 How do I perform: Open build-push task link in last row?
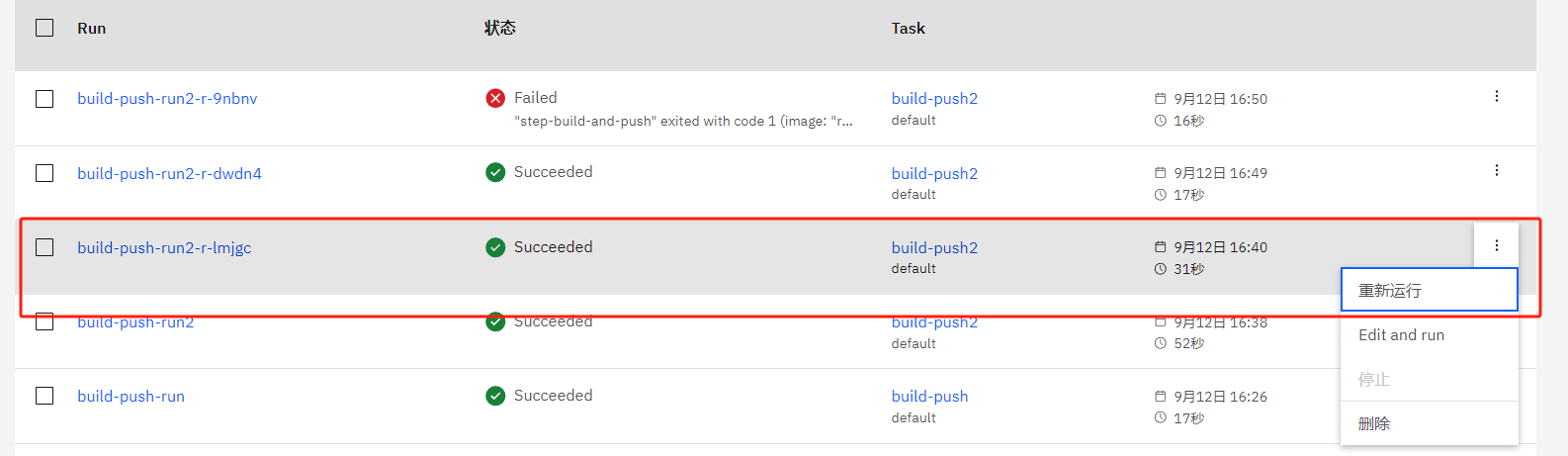(929, 396)
